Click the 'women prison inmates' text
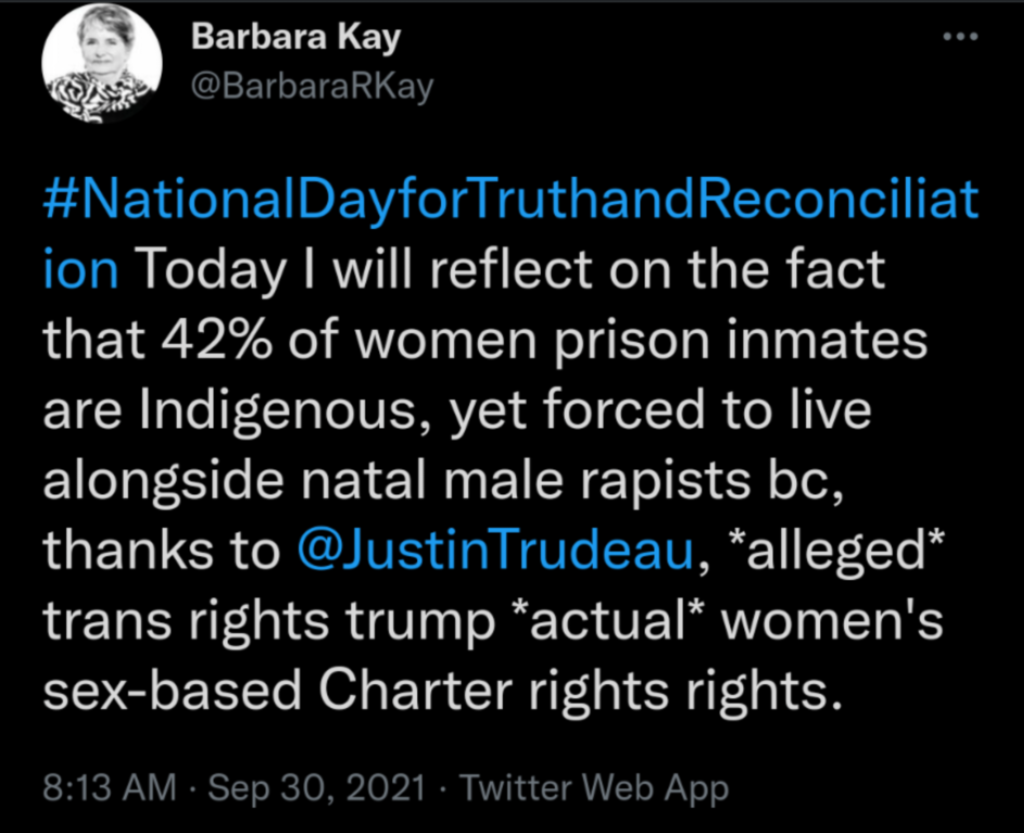Viewport: 1024px width, 833px height. (x=641, y=341)
